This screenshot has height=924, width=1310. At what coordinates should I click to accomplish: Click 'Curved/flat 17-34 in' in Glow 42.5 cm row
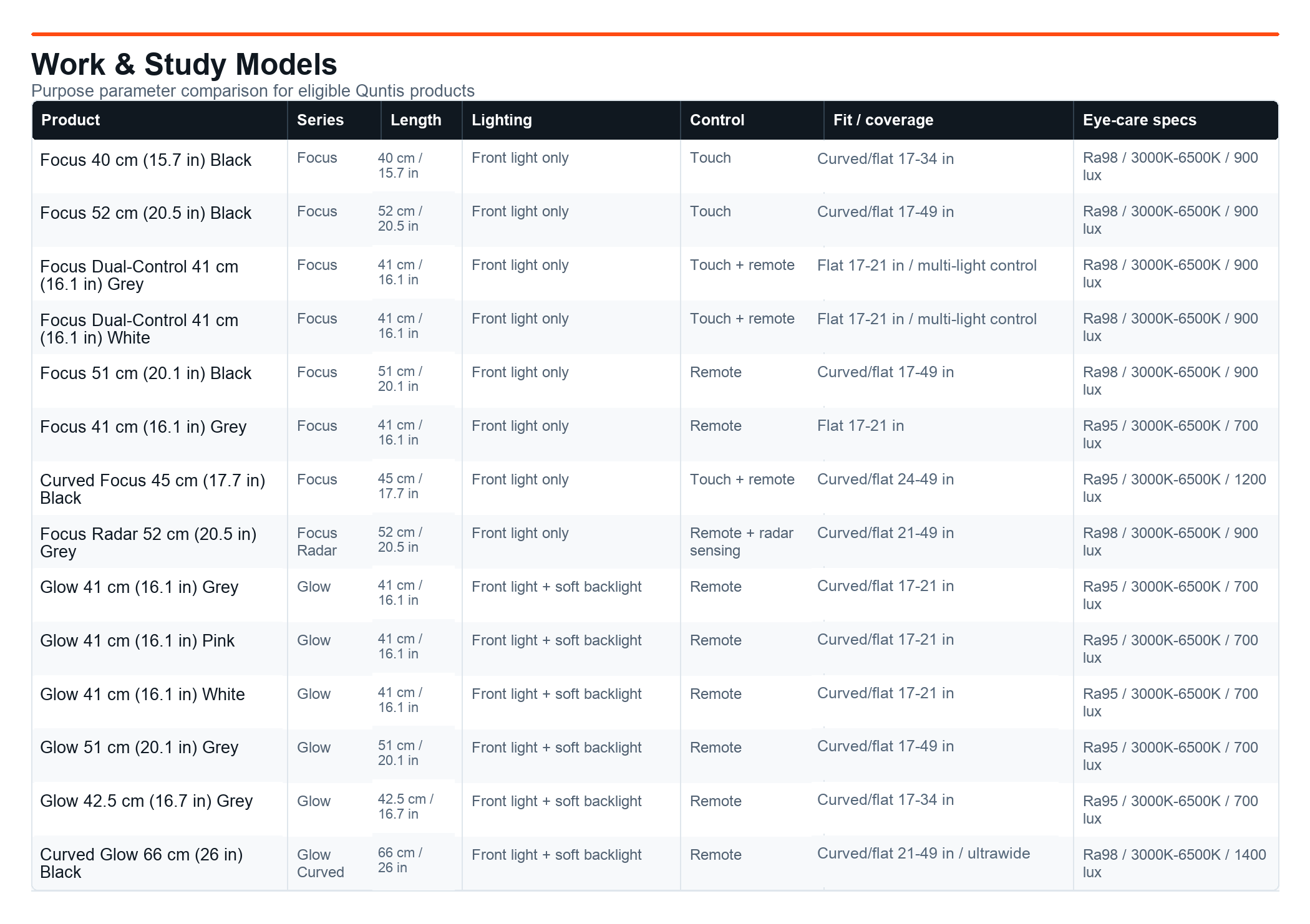coord(886,800)
